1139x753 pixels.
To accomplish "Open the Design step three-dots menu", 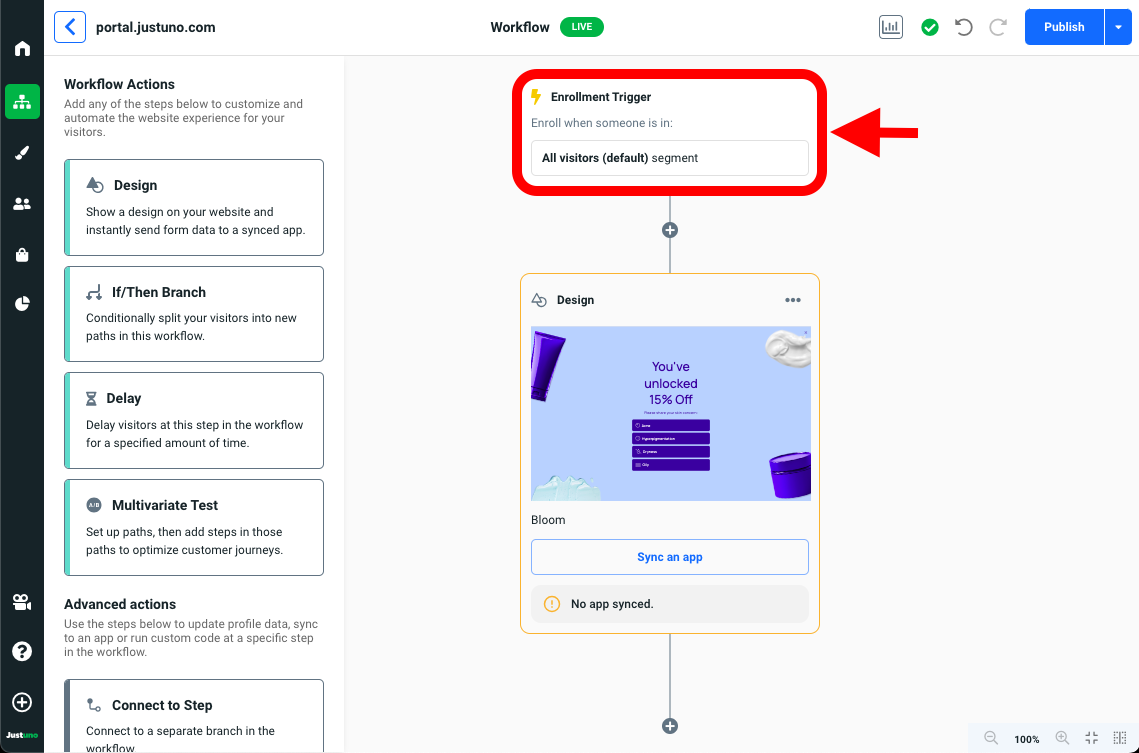I will tap(793, 300).
